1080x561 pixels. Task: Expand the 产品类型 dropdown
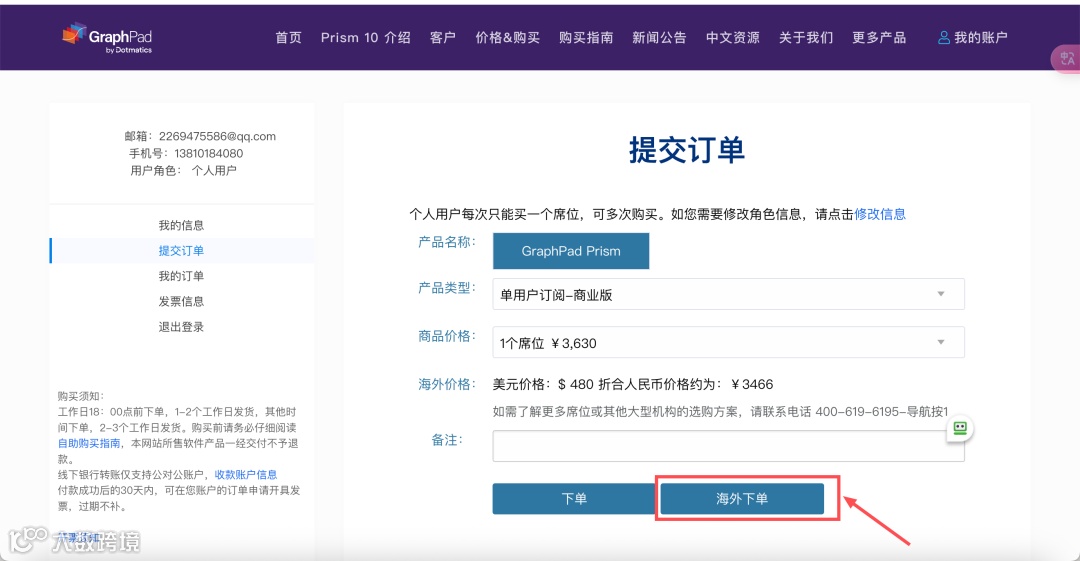pyautogui.click(x=728, y=294)
